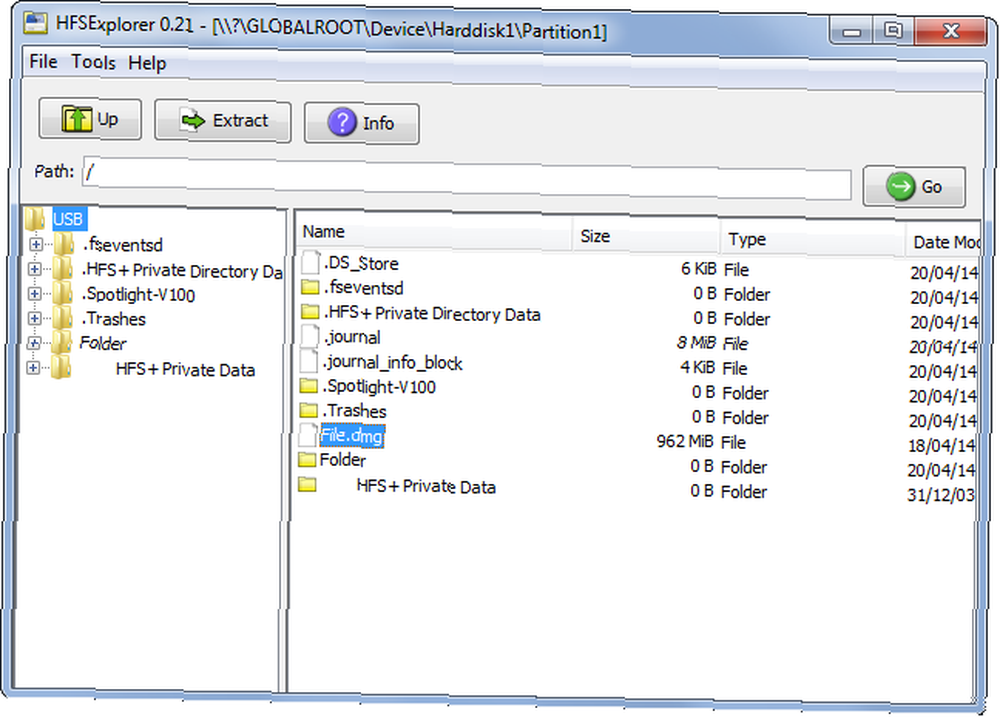Sort by the Date Modified column header
The image size is (1000, 717).
click(x=943, y=242)
